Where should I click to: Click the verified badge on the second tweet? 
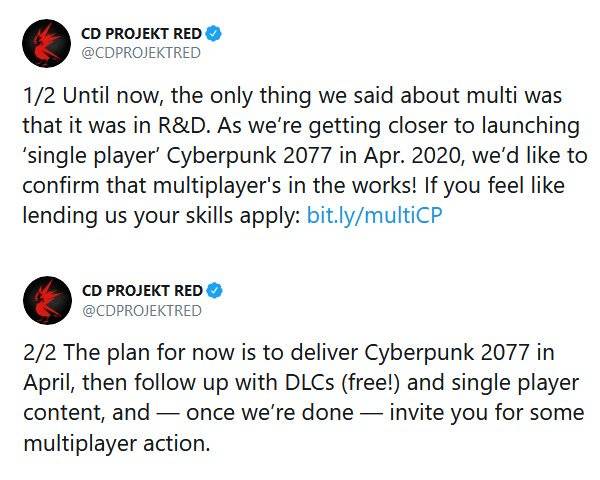tap(213, 291)
